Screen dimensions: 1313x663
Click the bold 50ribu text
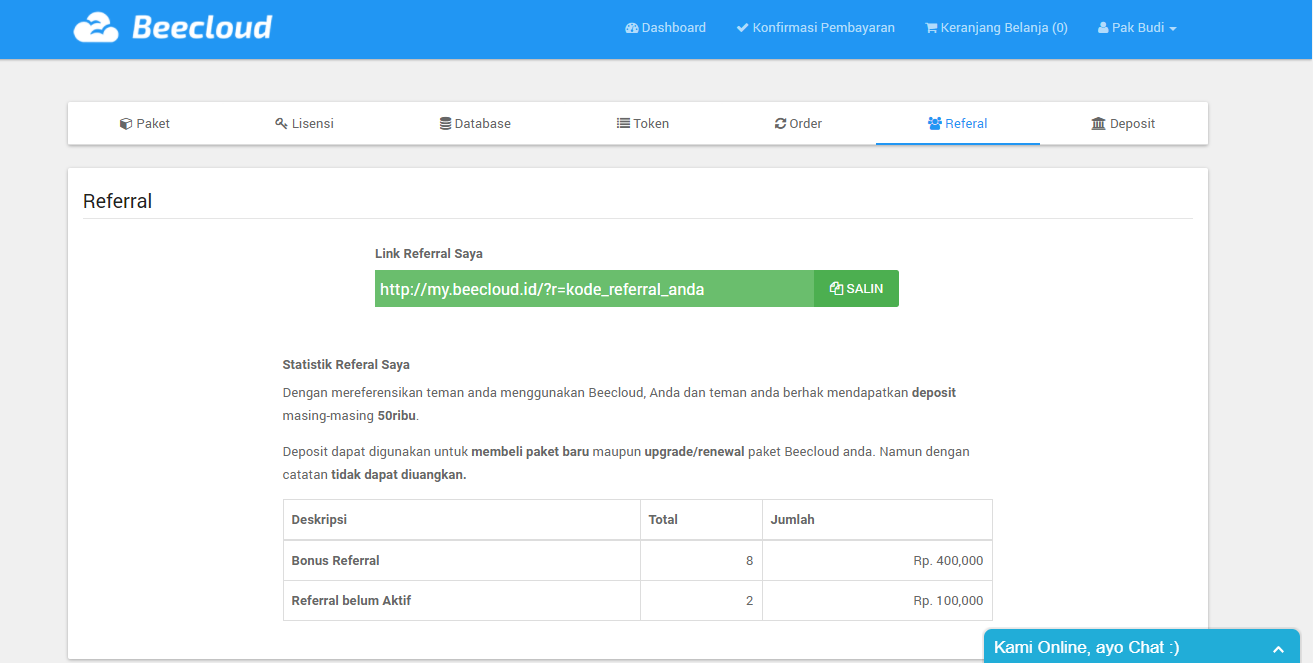pyautogui.click(x=397, y=415)
